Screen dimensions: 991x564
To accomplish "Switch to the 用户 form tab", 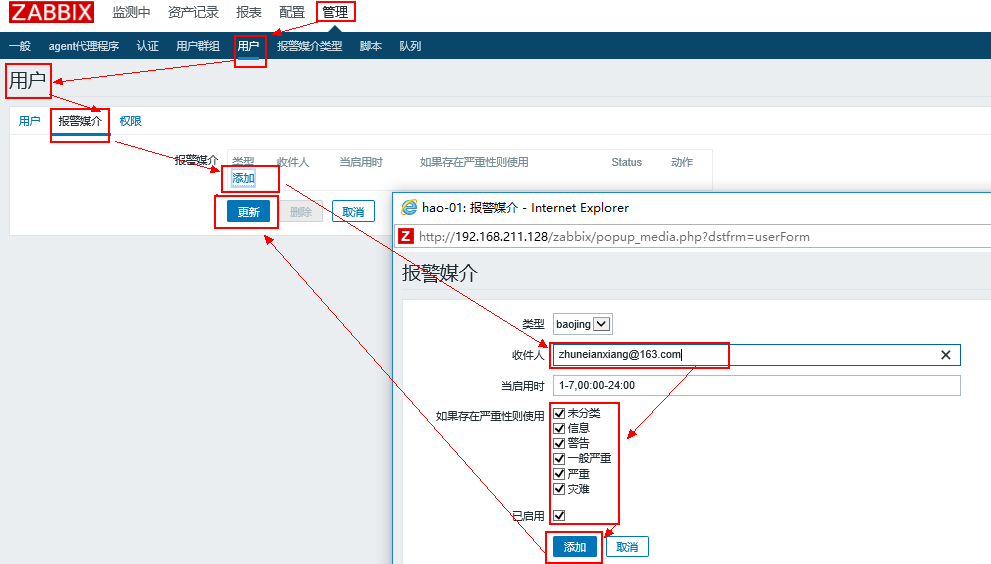I will [29, 121].
